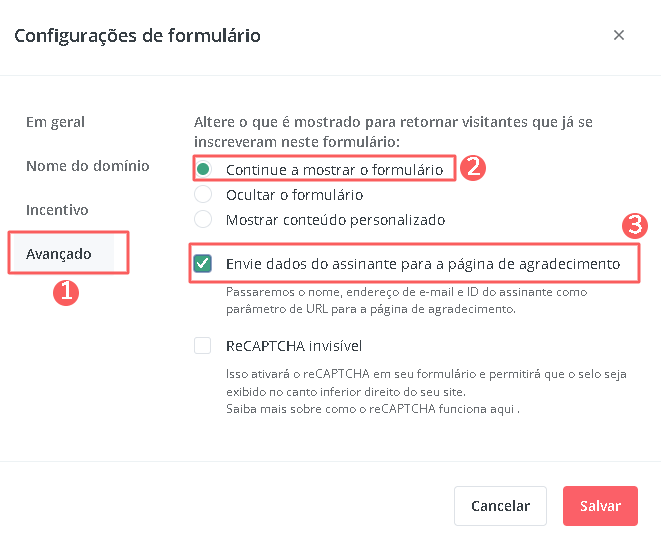
Task: Uncheck Envie dados do assinante checkbox
Action: 203,264
